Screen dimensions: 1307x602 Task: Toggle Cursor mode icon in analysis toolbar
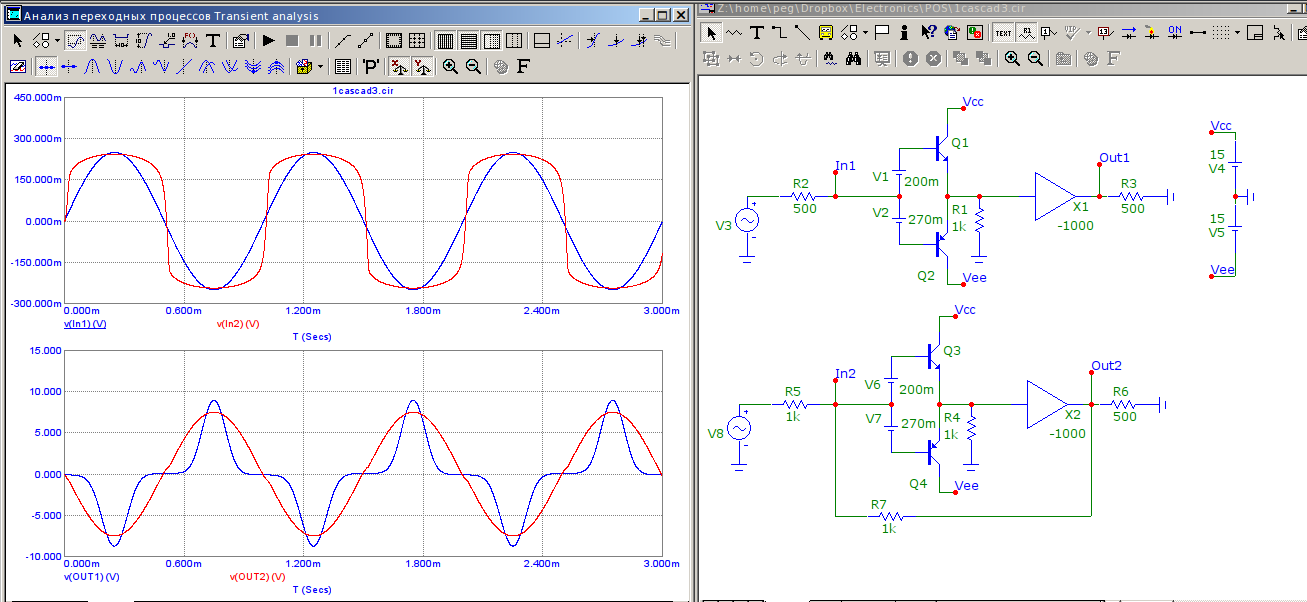pos(97,41)
